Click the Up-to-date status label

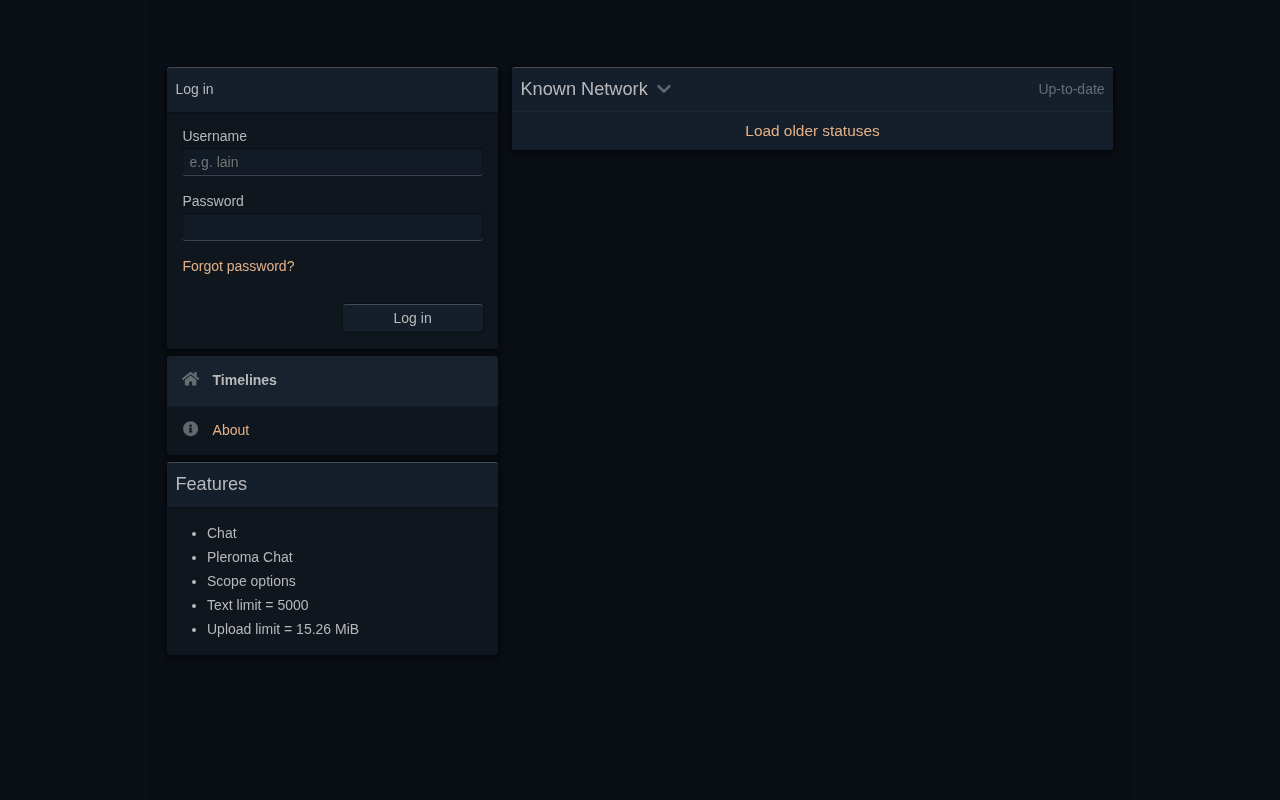[x=1071, y=89]
